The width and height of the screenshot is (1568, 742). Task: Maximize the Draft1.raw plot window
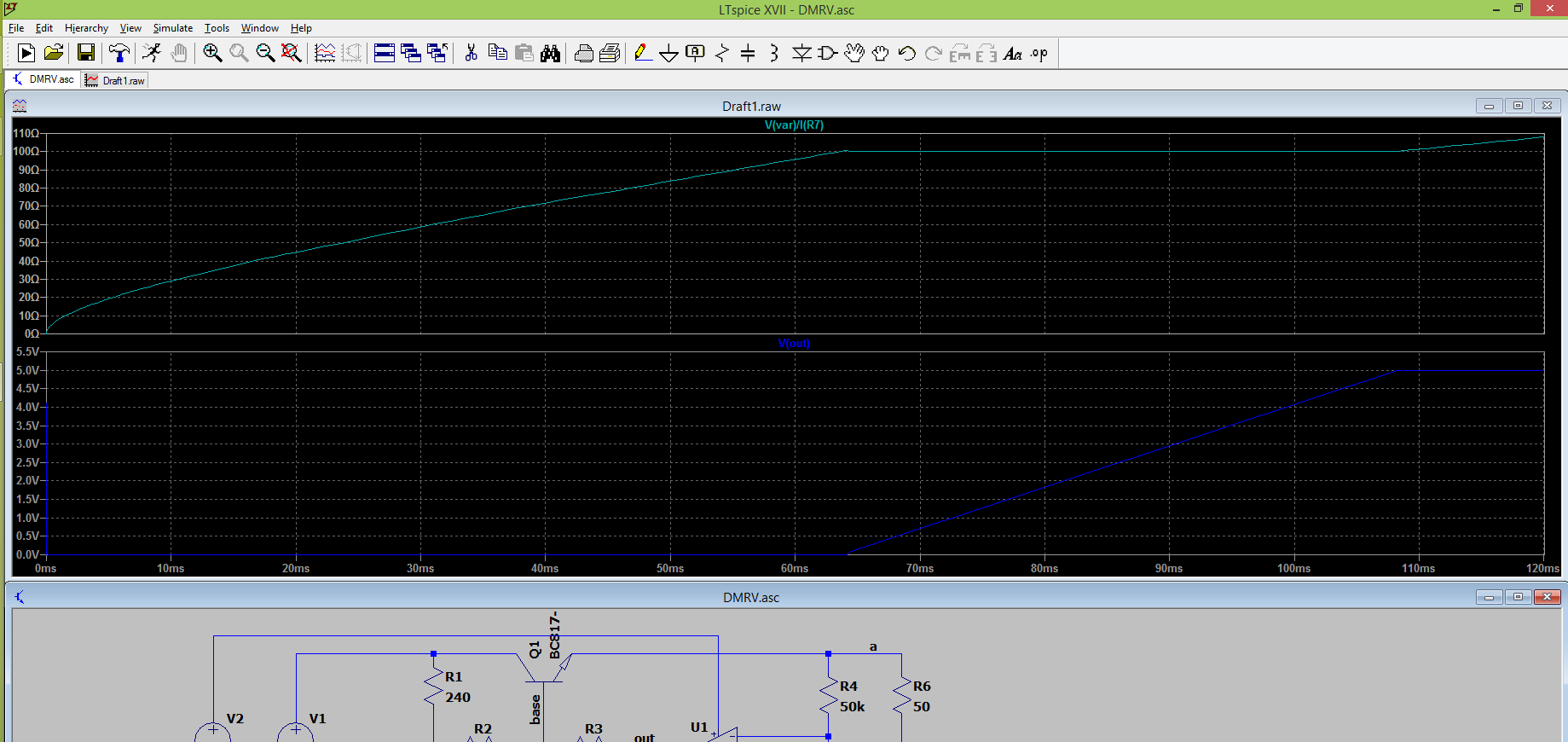[1518, 106]
